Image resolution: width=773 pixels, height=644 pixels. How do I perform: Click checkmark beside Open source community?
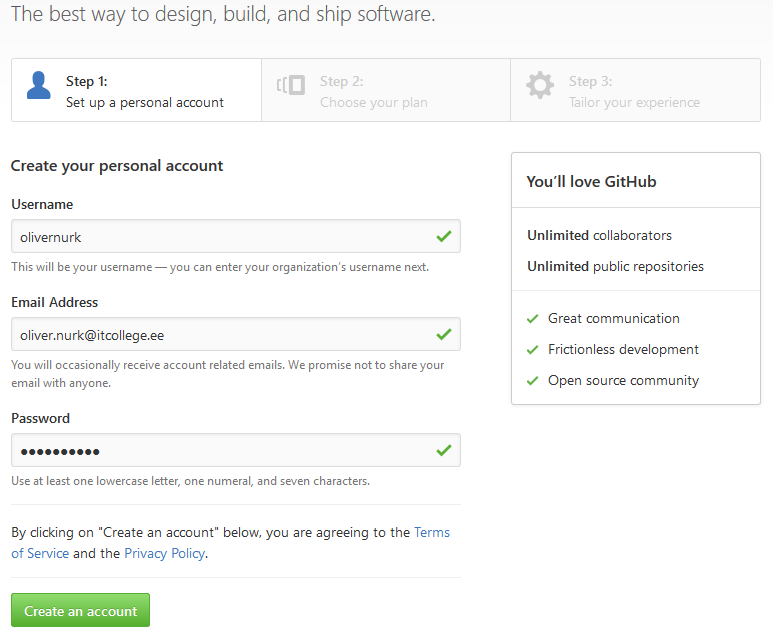click(532, 381)
